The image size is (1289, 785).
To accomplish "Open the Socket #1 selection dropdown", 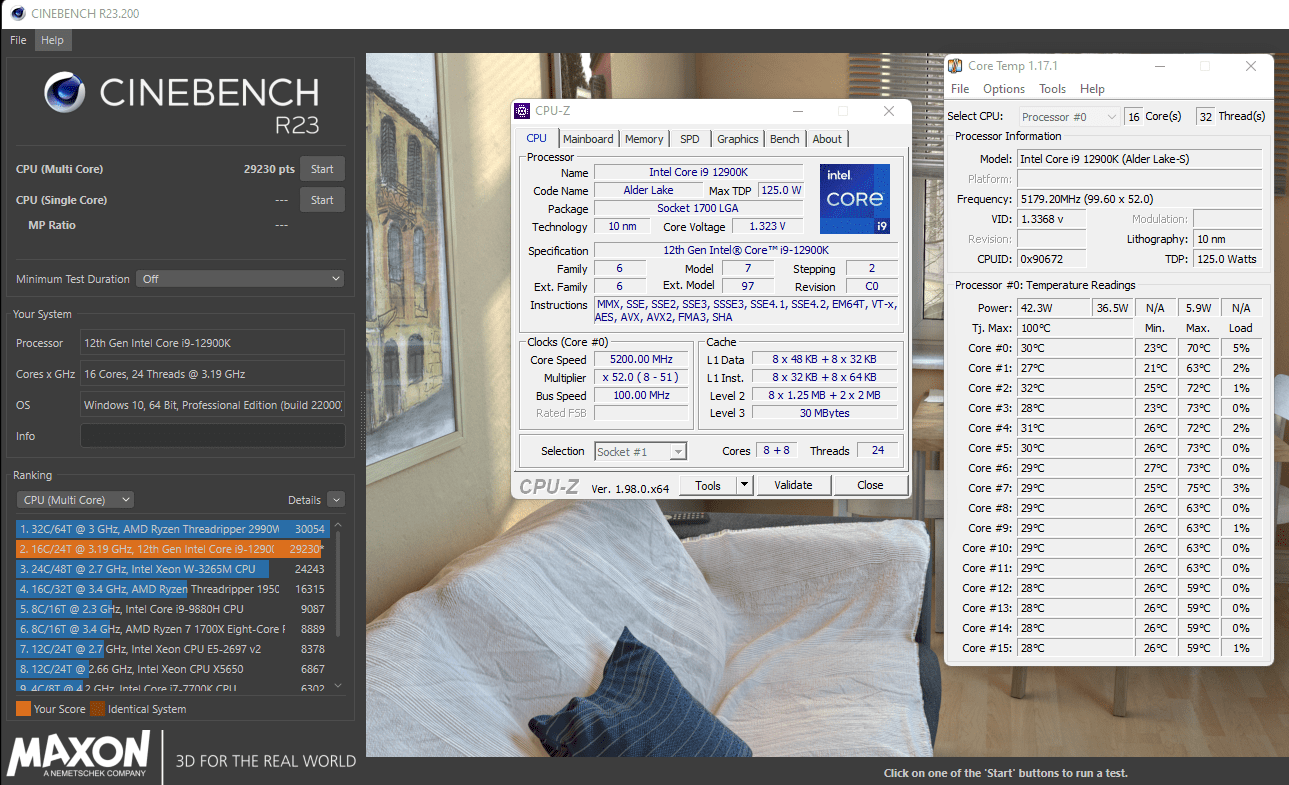I will pos(641,451).
